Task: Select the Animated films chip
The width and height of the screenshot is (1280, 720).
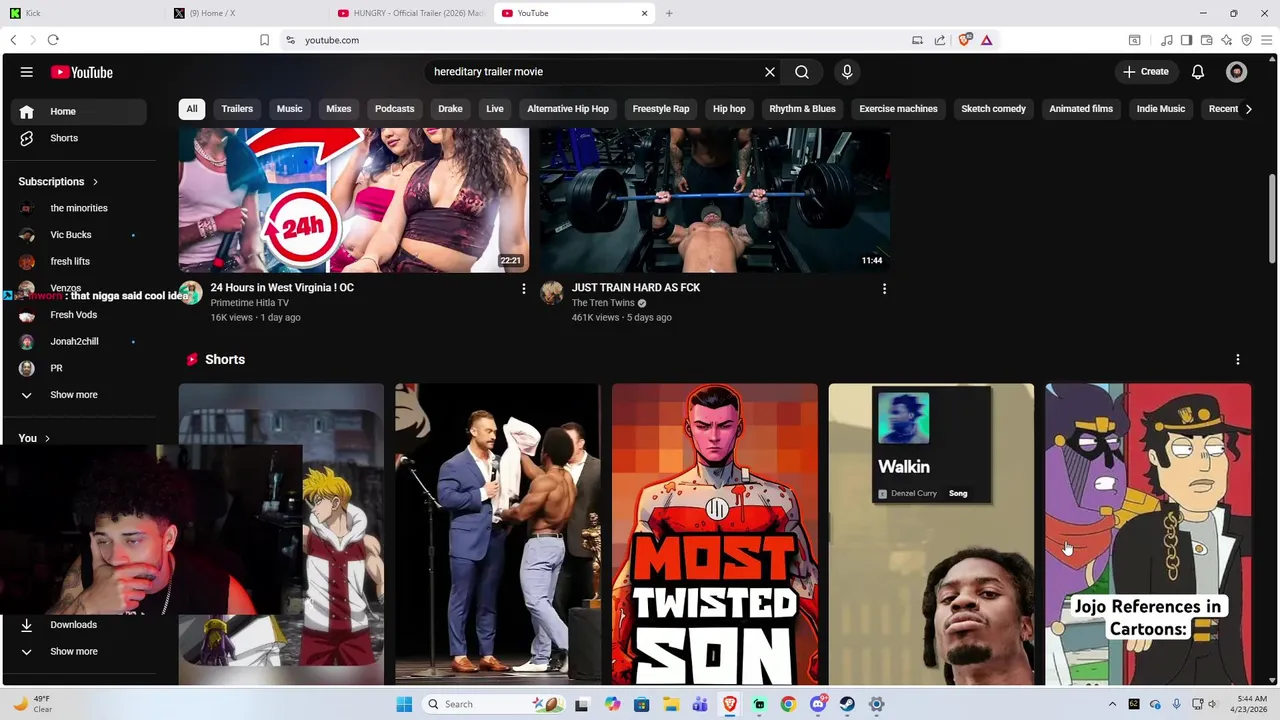Action: pyautogui.click(x=1081, y=109)
